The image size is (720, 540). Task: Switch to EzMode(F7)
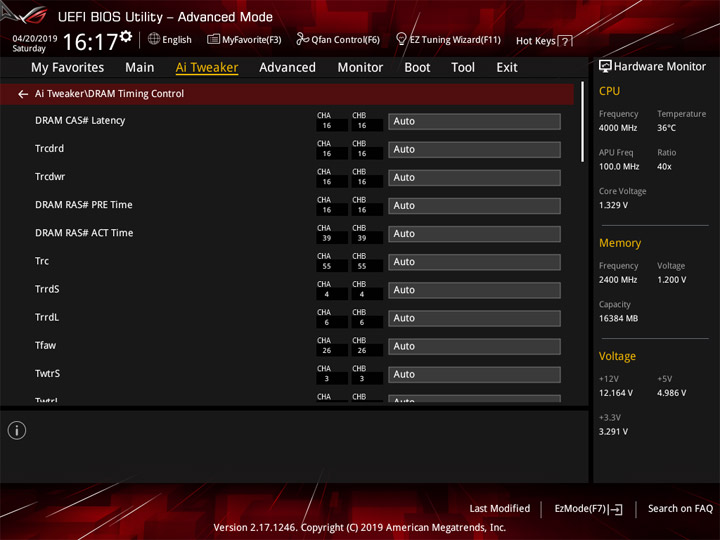580,508
